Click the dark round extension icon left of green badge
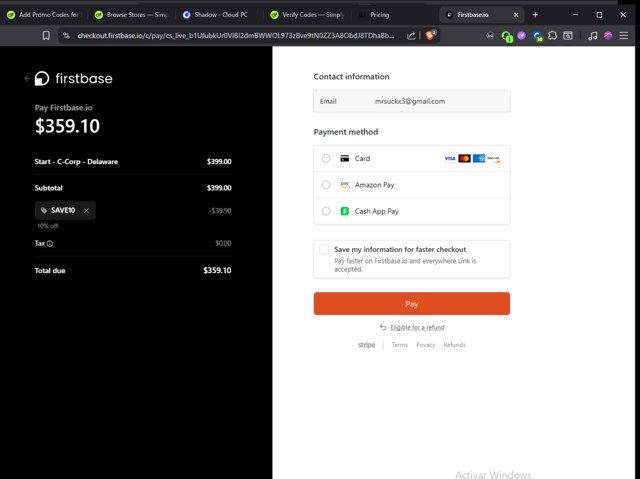 490,35
